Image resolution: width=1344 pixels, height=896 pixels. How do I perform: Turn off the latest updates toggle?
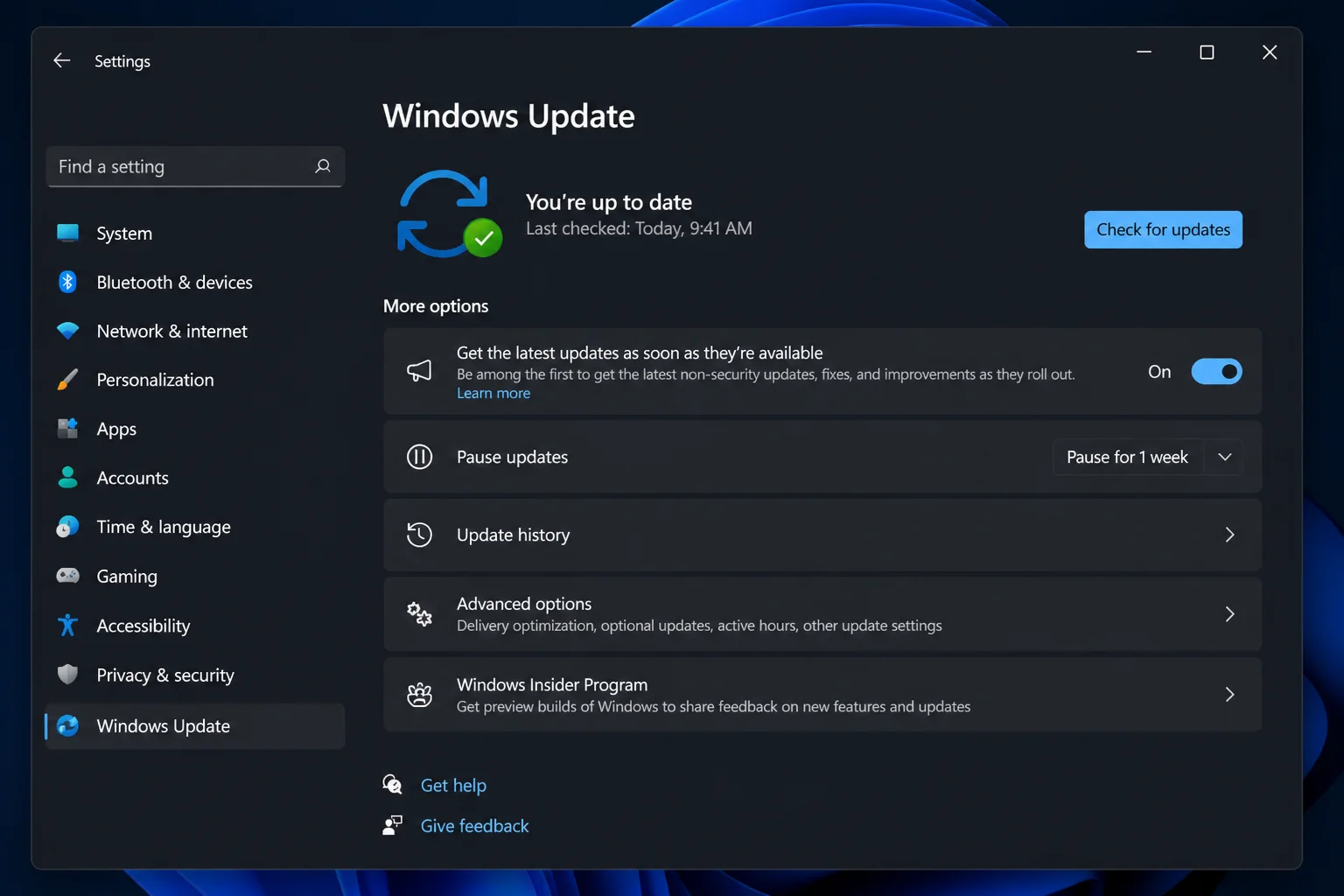coord(1216,372)
